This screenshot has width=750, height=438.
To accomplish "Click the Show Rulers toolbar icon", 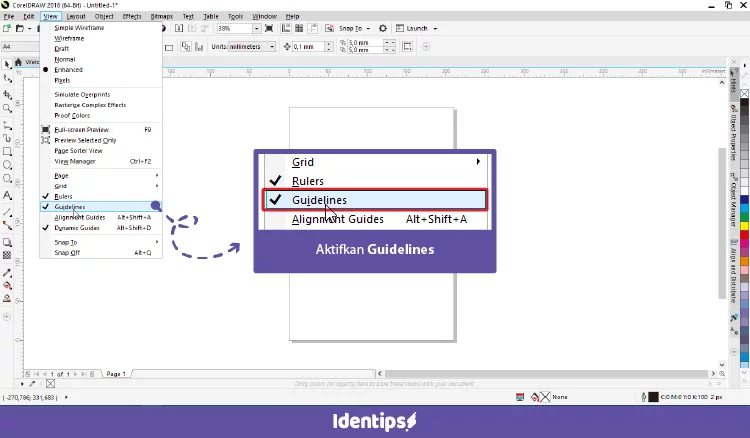I will [286, 29].
